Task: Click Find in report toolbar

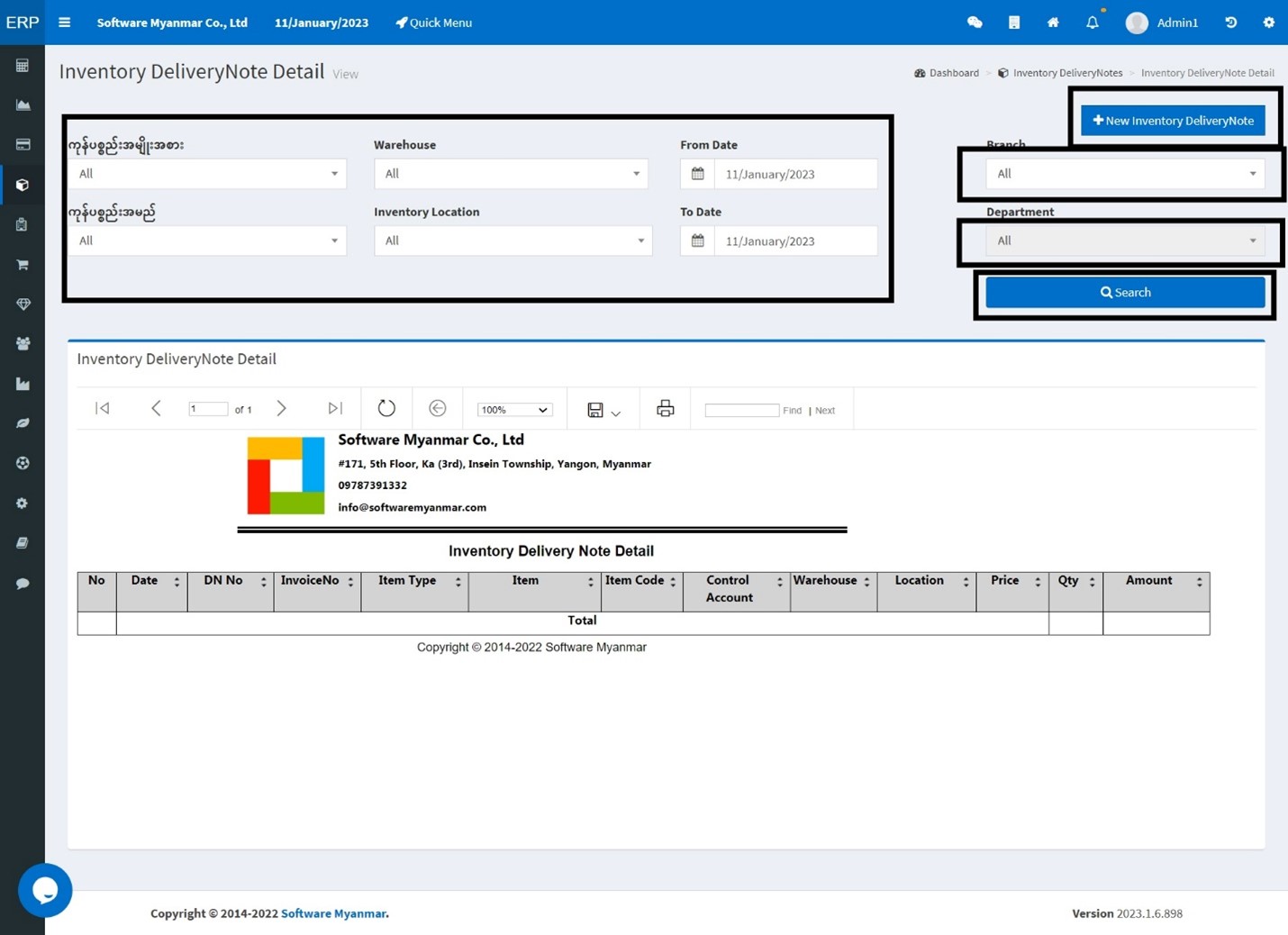Action: 793,410
